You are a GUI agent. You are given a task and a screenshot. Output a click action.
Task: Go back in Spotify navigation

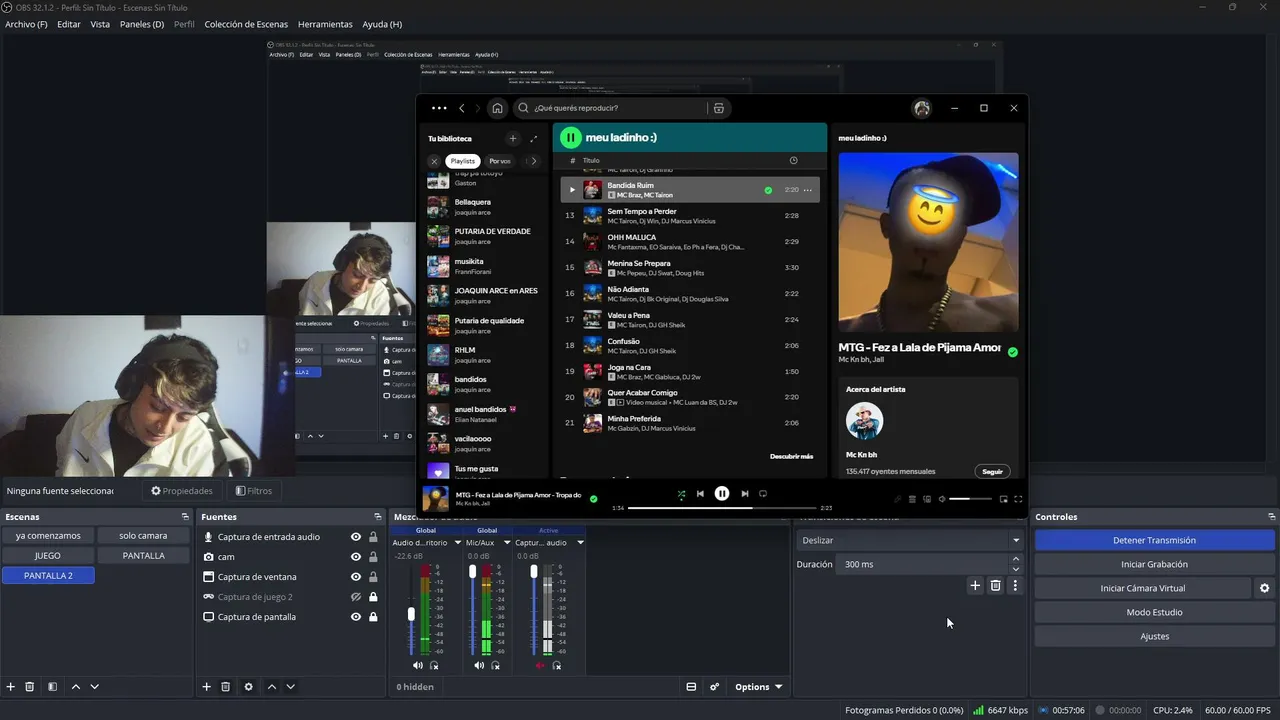462,108
